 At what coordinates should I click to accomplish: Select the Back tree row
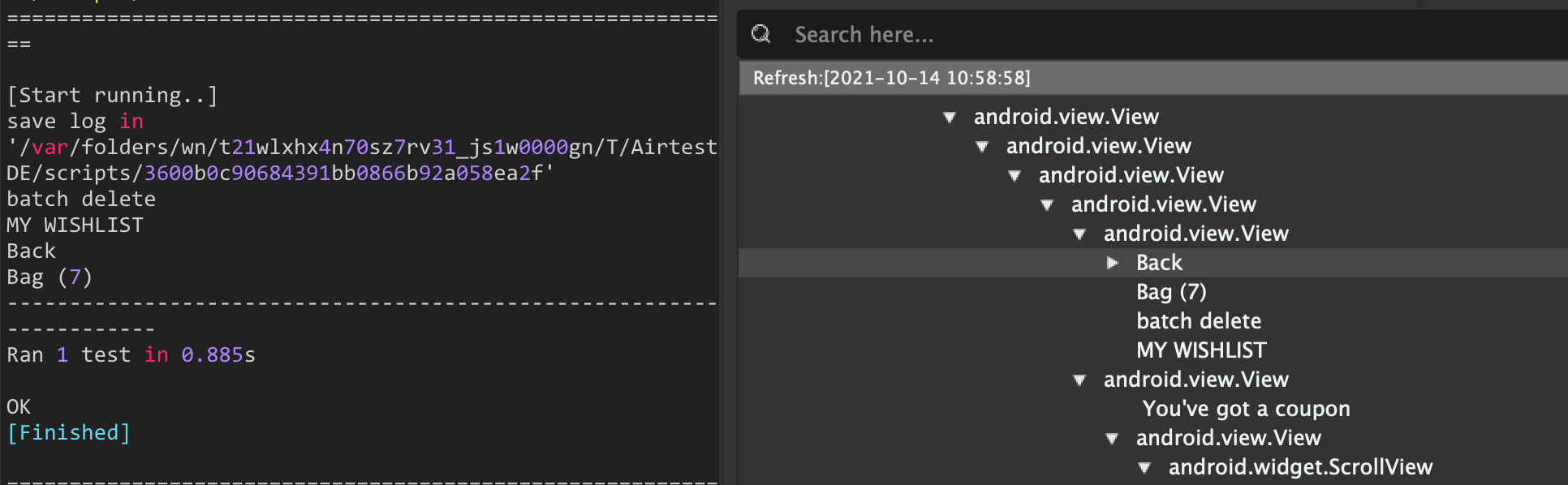coord(1152,263)
